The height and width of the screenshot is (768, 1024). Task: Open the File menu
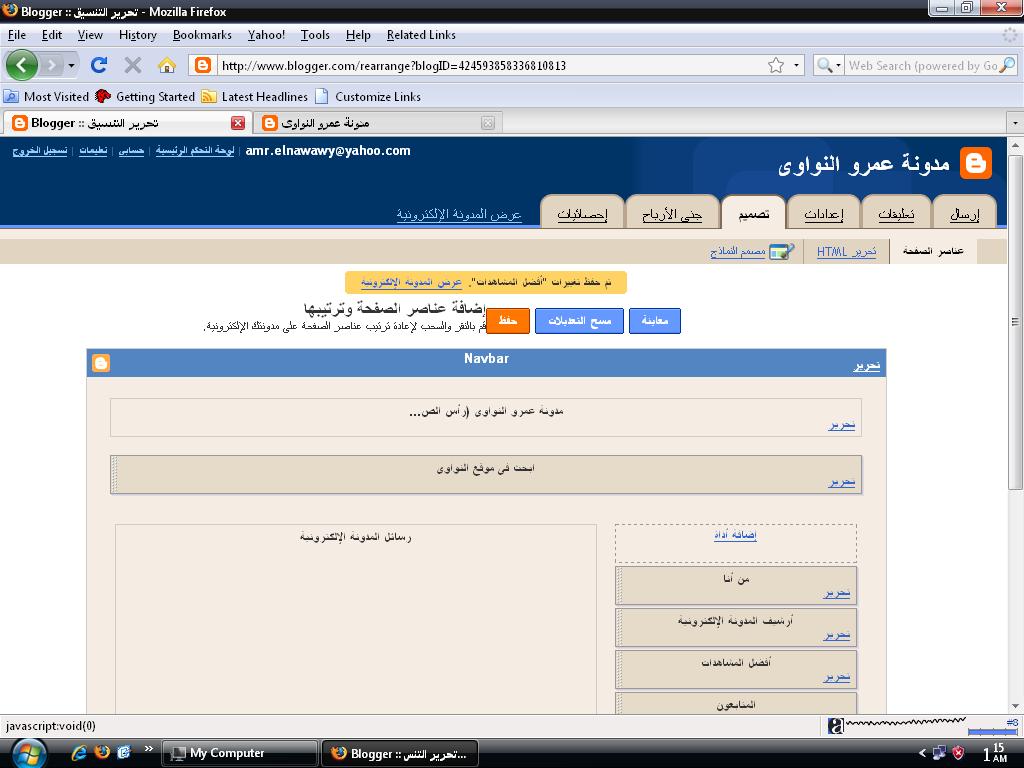point(17,35)
